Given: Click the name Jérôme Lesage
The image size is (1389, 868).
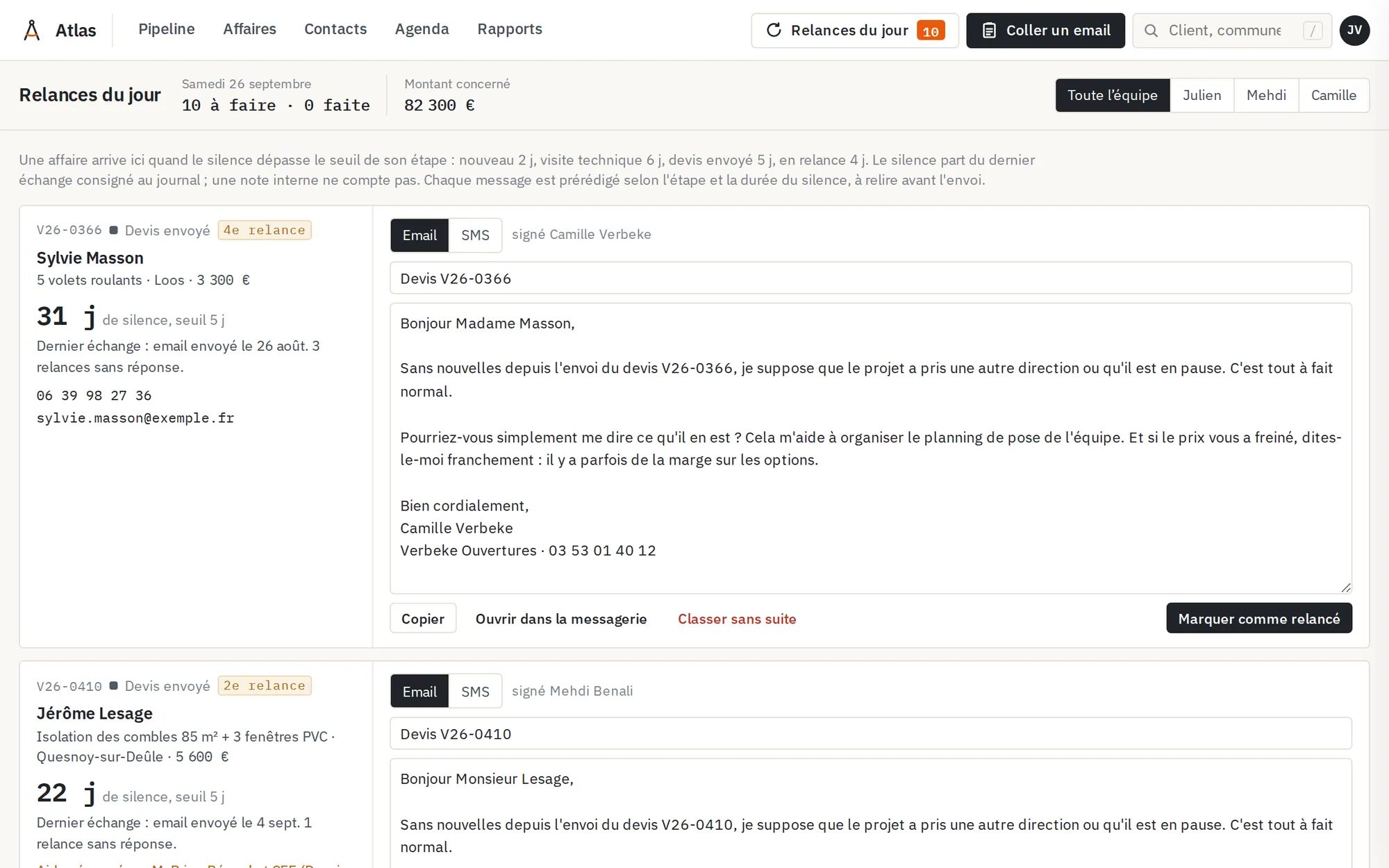Looking at the screenshot, I should click(x=94, y=714).
